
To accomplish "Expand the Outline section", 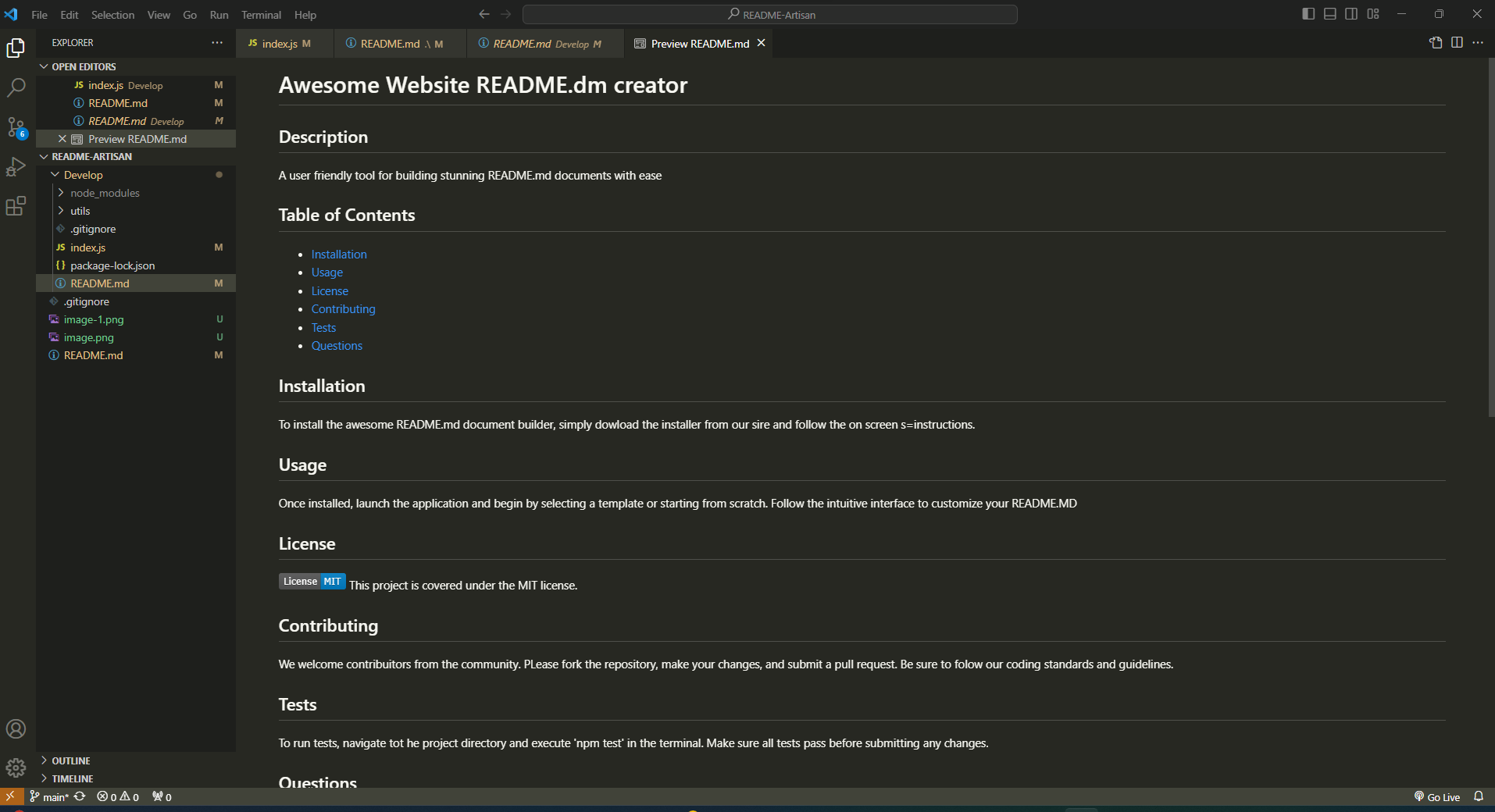I will (136, 760).
